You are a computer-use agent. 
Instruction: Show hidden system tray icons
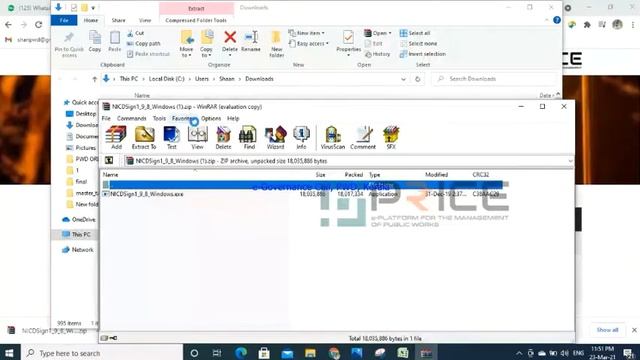(x=519, y=353)
